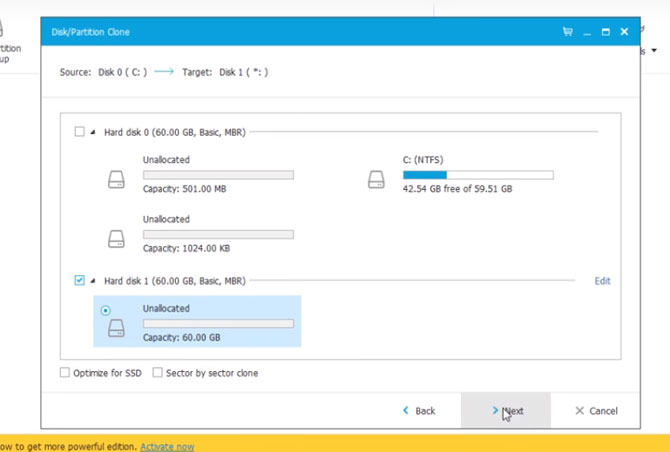The width and height of the screenshot is (670, 452).
Task: Click the 'Capacity: 60.00 GB' text
Action: [x=182, y=338]
